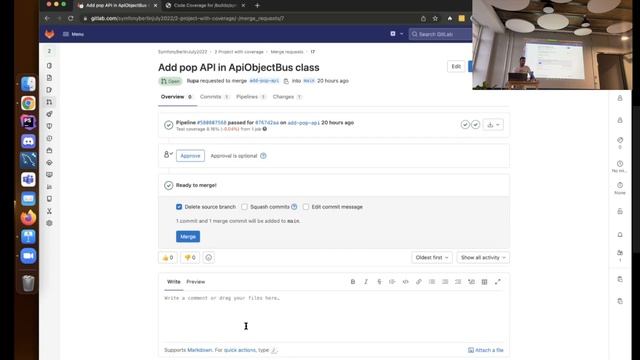Image resolution: width=640 pixels, height=360 pixels.
Task: Open Zoom from the dock
Action: (x=28, y=256)
